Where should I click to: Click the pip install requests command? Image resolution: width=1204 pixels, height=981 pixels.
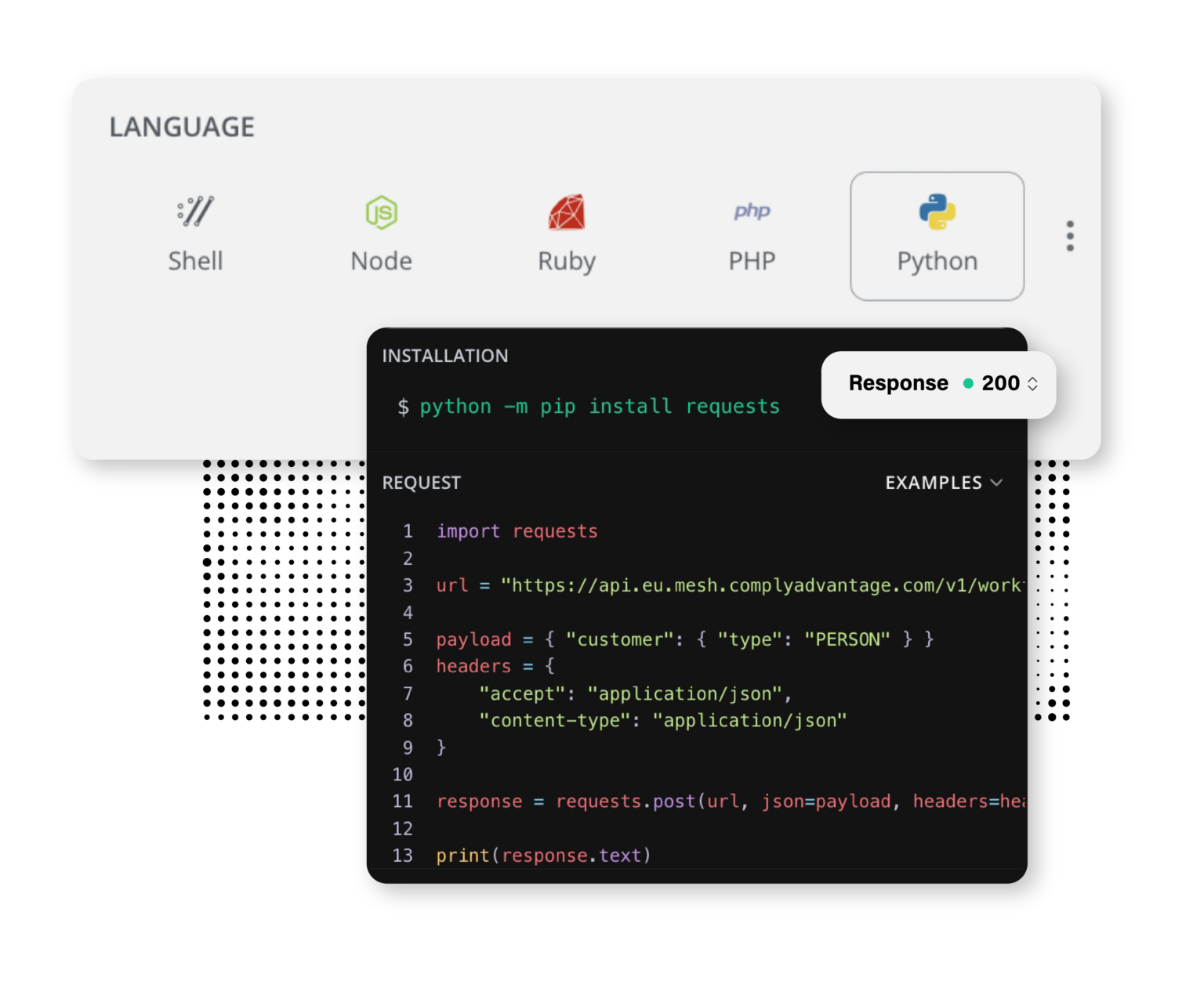click(x=589, y=406)
